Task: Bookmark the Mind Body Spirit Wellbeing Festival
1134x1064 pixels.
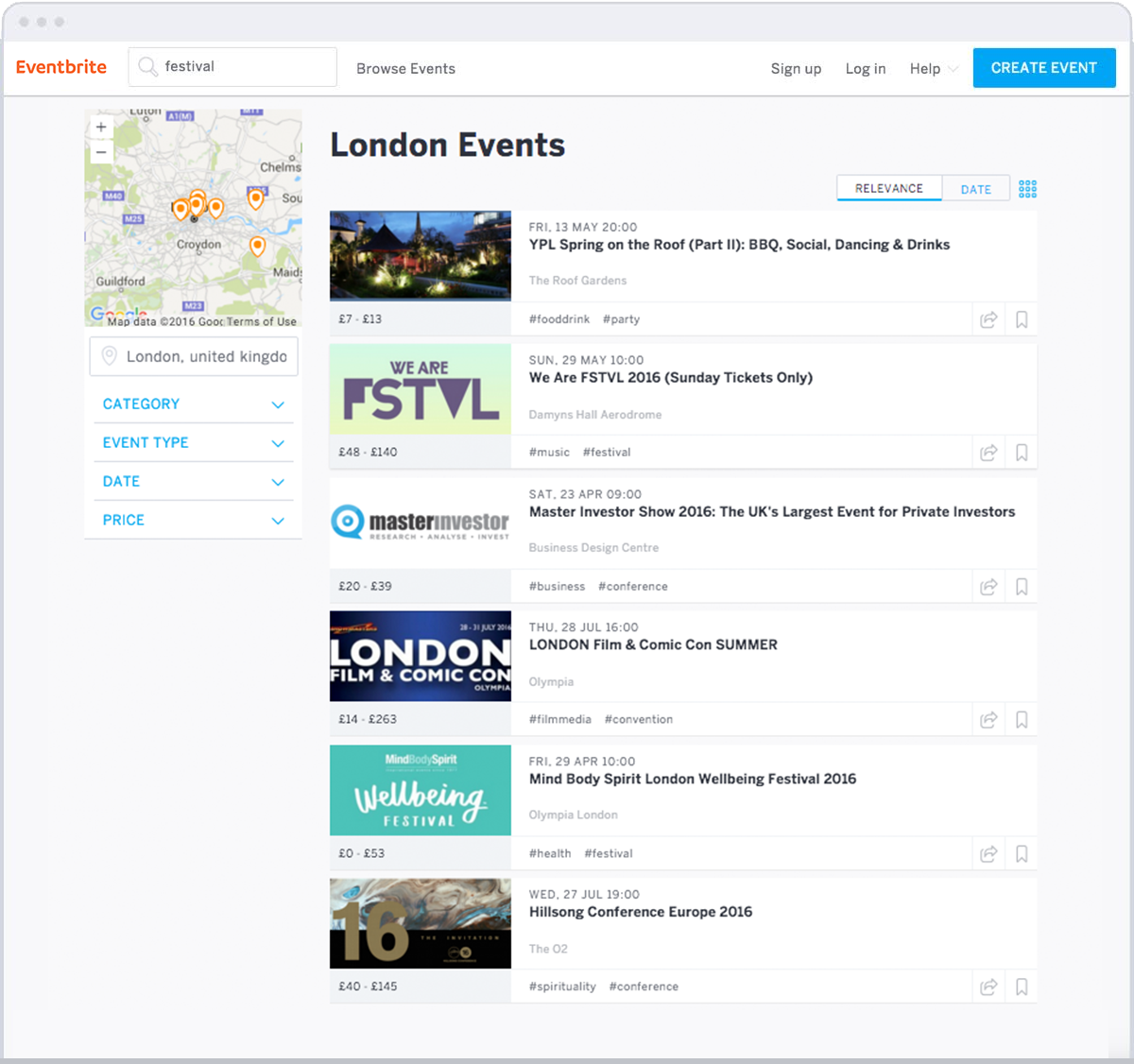Action: pyautogui.click(x=1022, y=854)
